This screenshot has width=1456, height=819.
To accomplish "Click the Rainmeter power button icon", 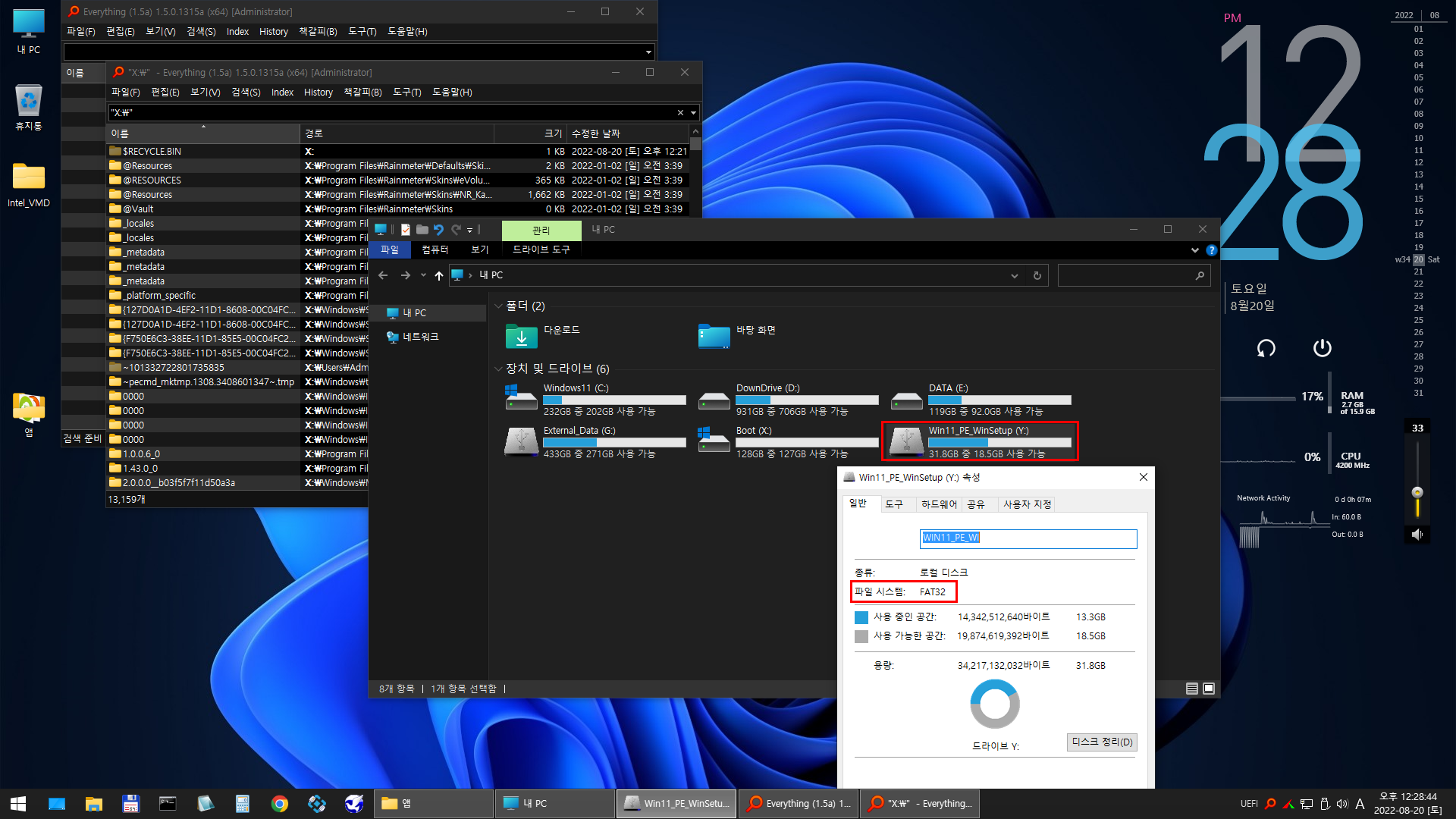I will tap(1322, 347).
